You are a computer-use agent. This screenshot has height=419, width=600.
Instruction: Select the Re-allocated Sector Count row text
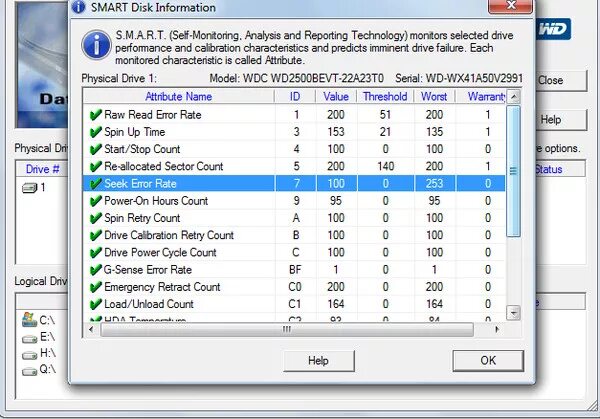pyautogui.click(x=164, y=166)
